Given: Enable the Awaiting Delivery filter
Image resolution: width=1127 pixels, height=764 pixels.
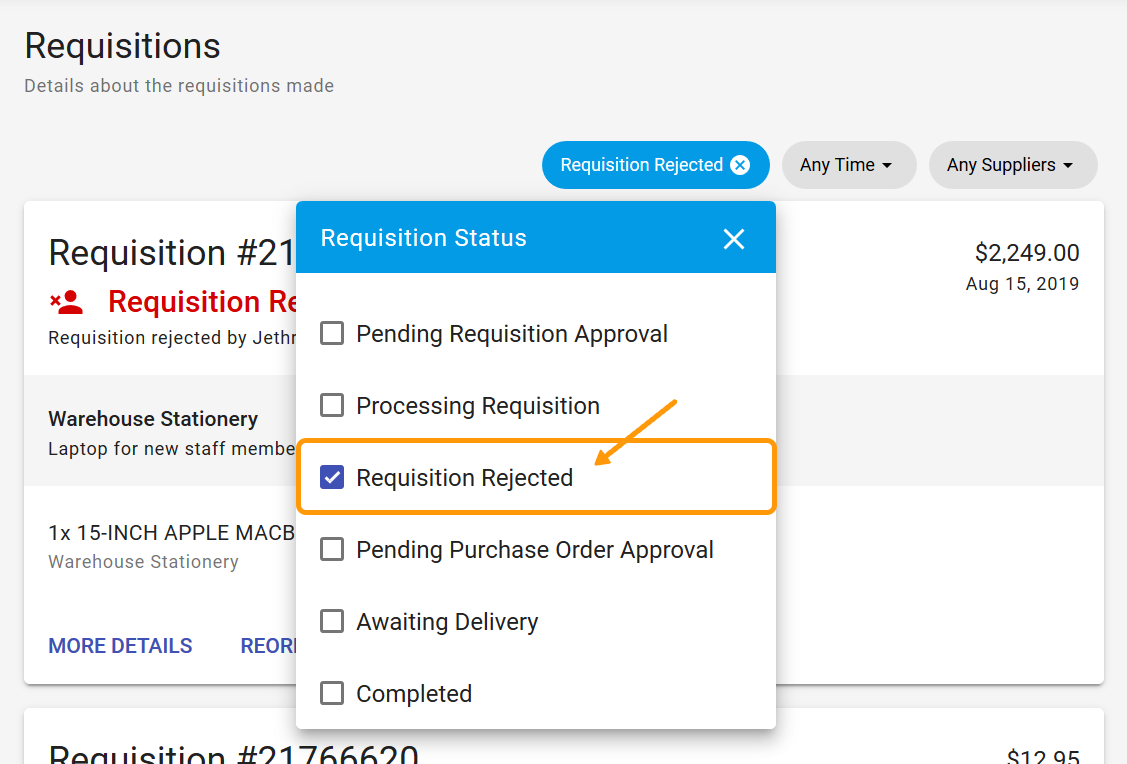Looking at the screenshot, I should tap(331, 621).
